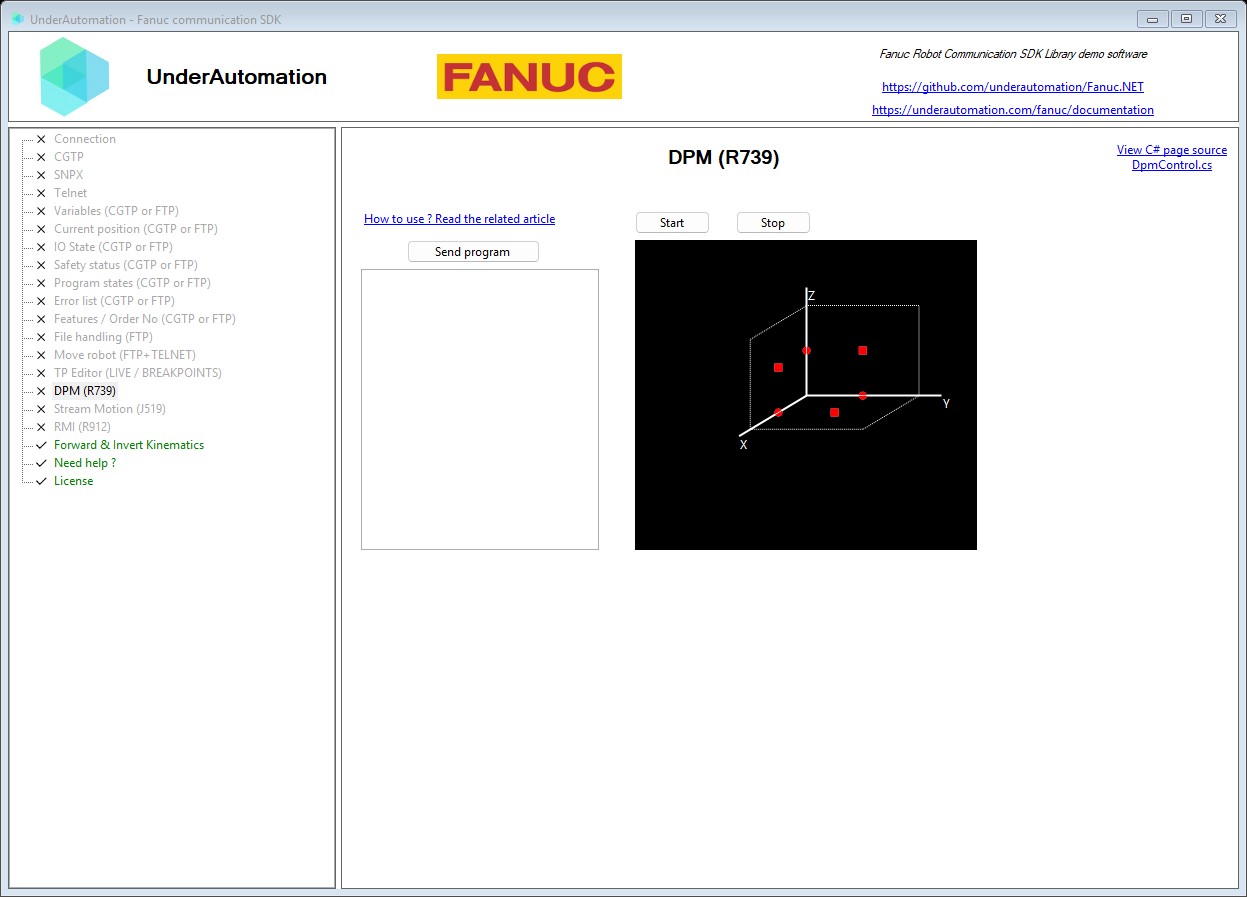Open How to use related article link

tap(459, 219)
